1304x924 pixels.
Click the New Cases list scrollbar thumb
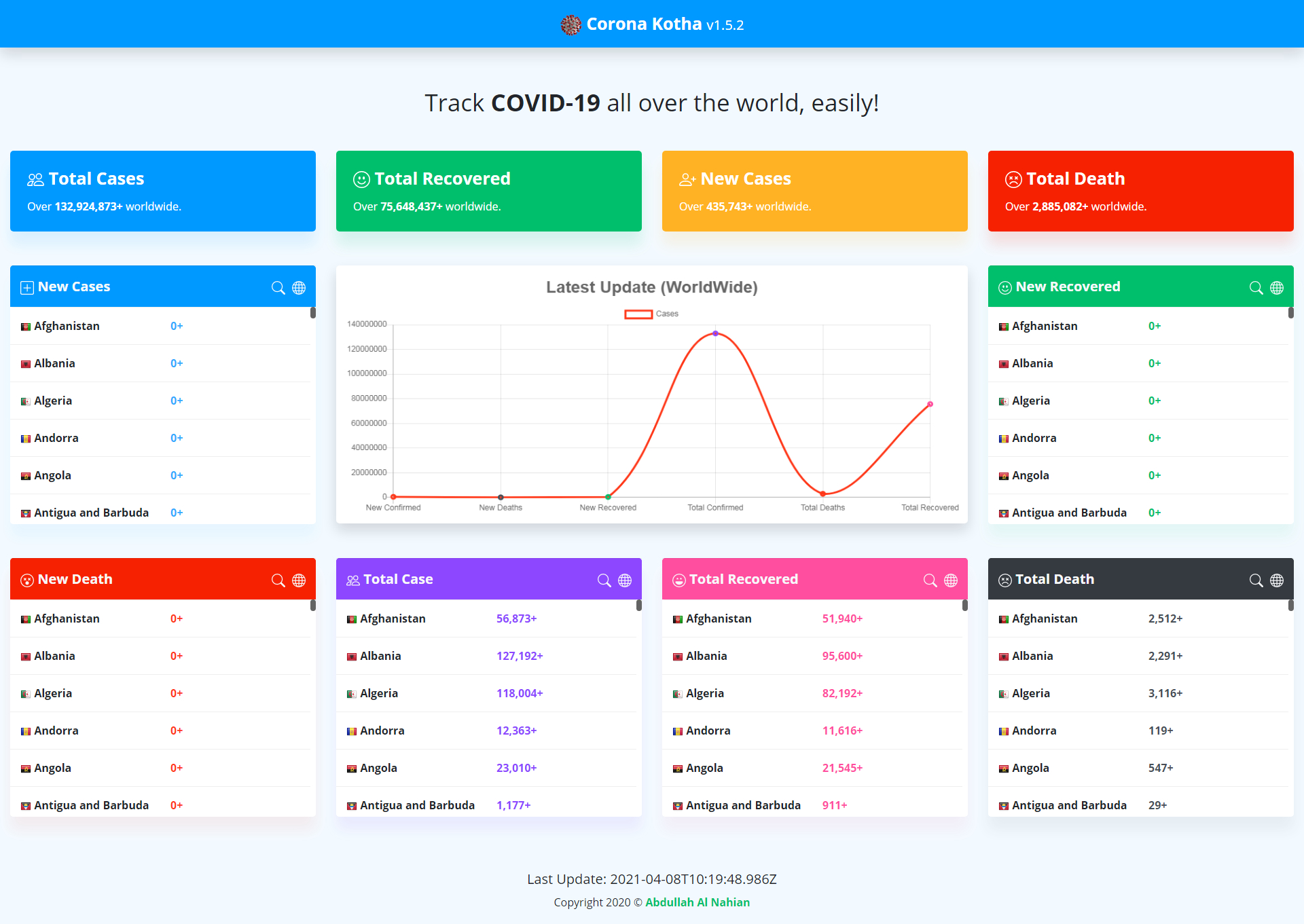pyautogui.click(x=313, y=313)
